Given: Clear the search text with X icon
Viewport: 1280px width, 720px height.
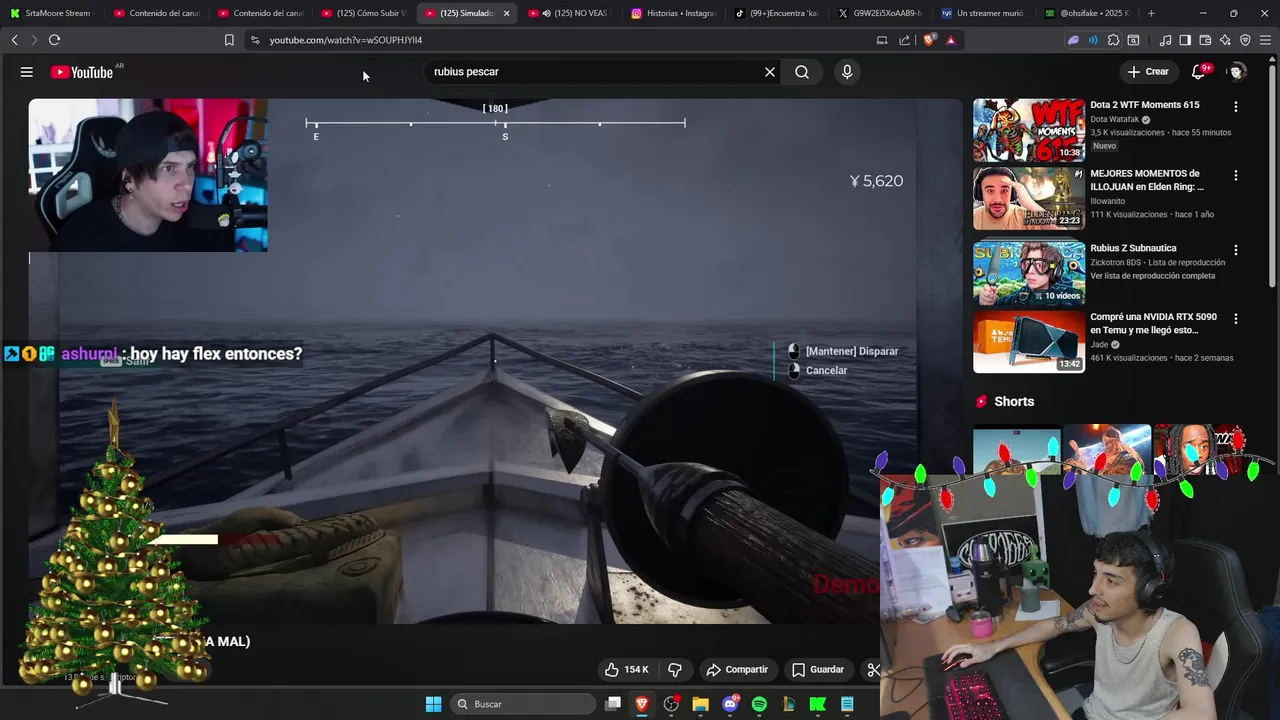Looking at the screenshot, I should tap(770, 72).
